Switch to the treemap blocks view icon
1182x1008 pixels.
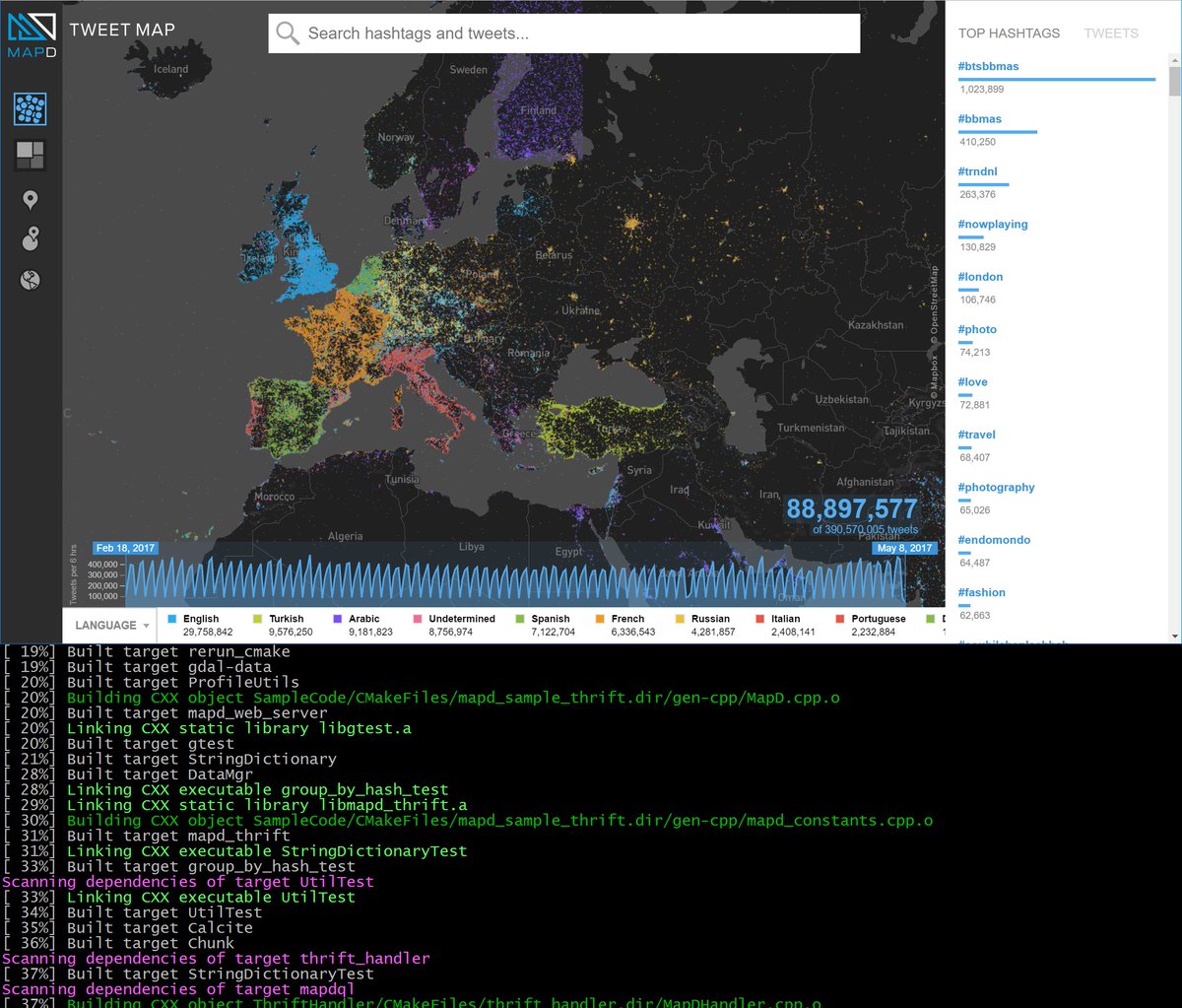point(31,155)
